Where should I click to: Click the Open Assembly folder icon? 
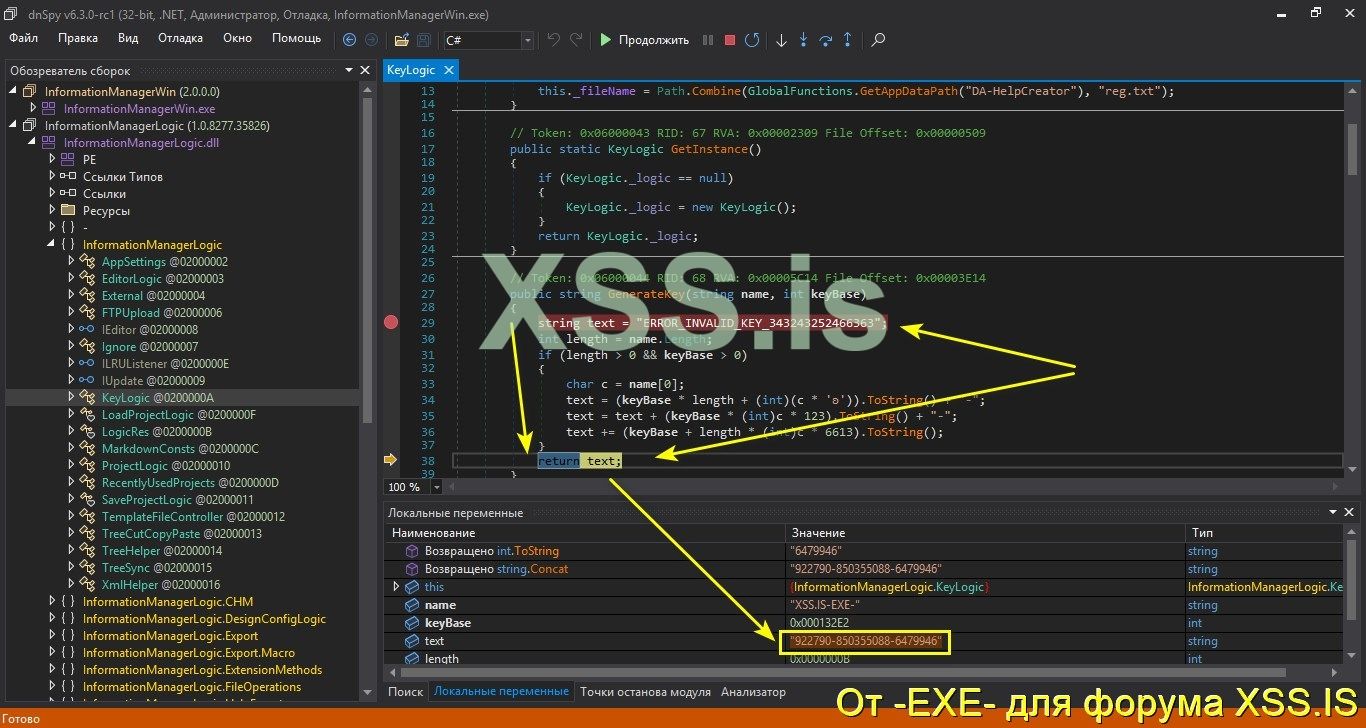401,40
